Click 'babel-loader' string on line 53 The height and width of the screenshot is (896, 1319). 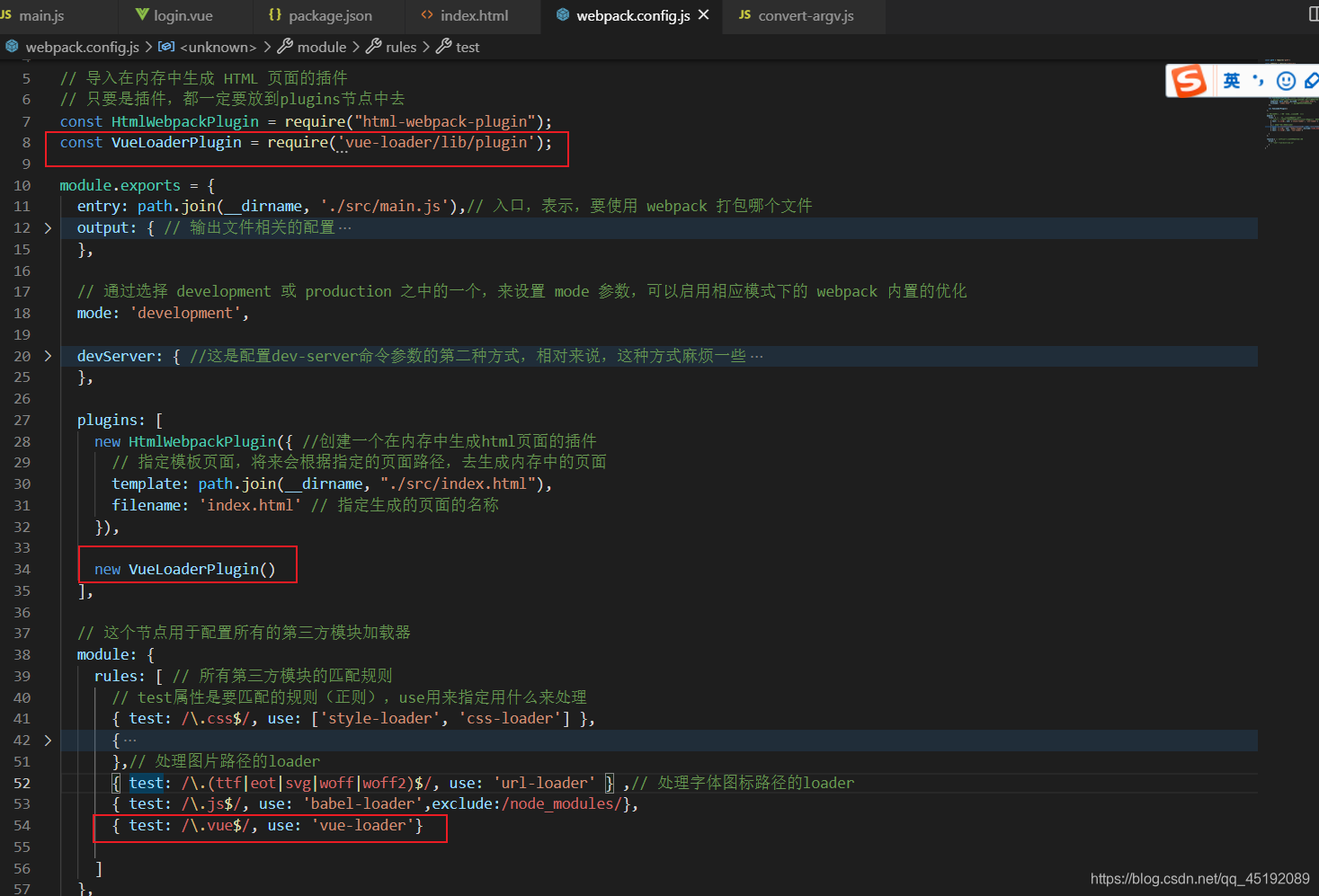click(x=363, y=803)
